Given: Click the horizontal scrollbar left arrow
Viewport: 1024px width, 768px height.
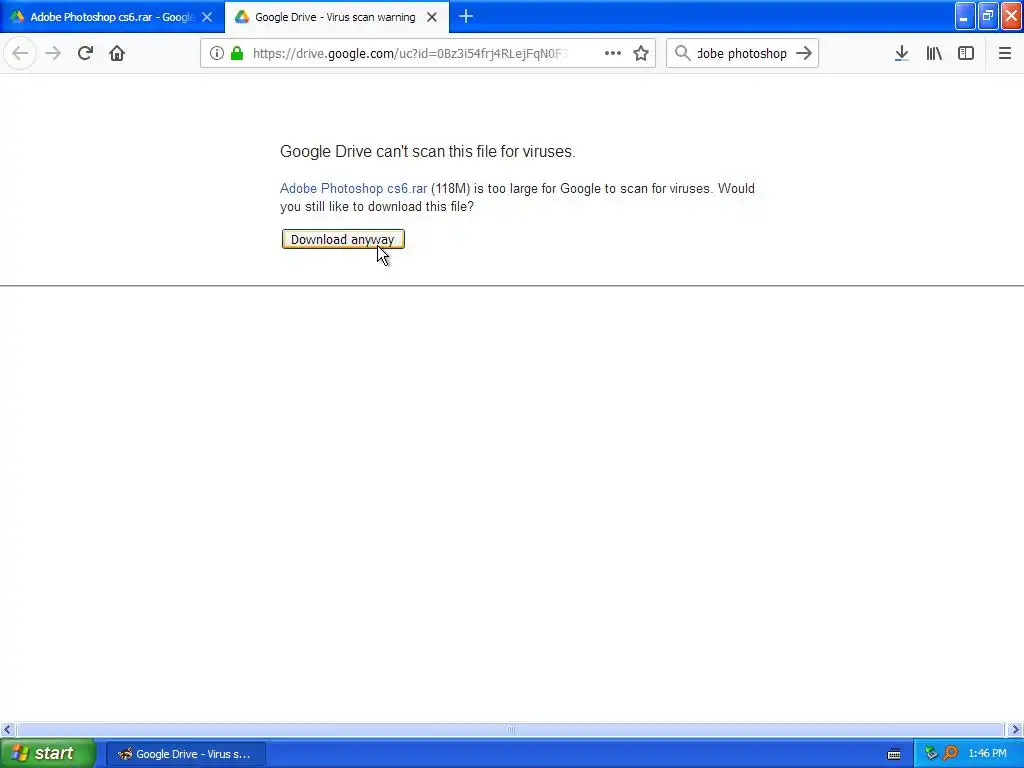Looking at the screenshot, I should (x=7, y=729).
